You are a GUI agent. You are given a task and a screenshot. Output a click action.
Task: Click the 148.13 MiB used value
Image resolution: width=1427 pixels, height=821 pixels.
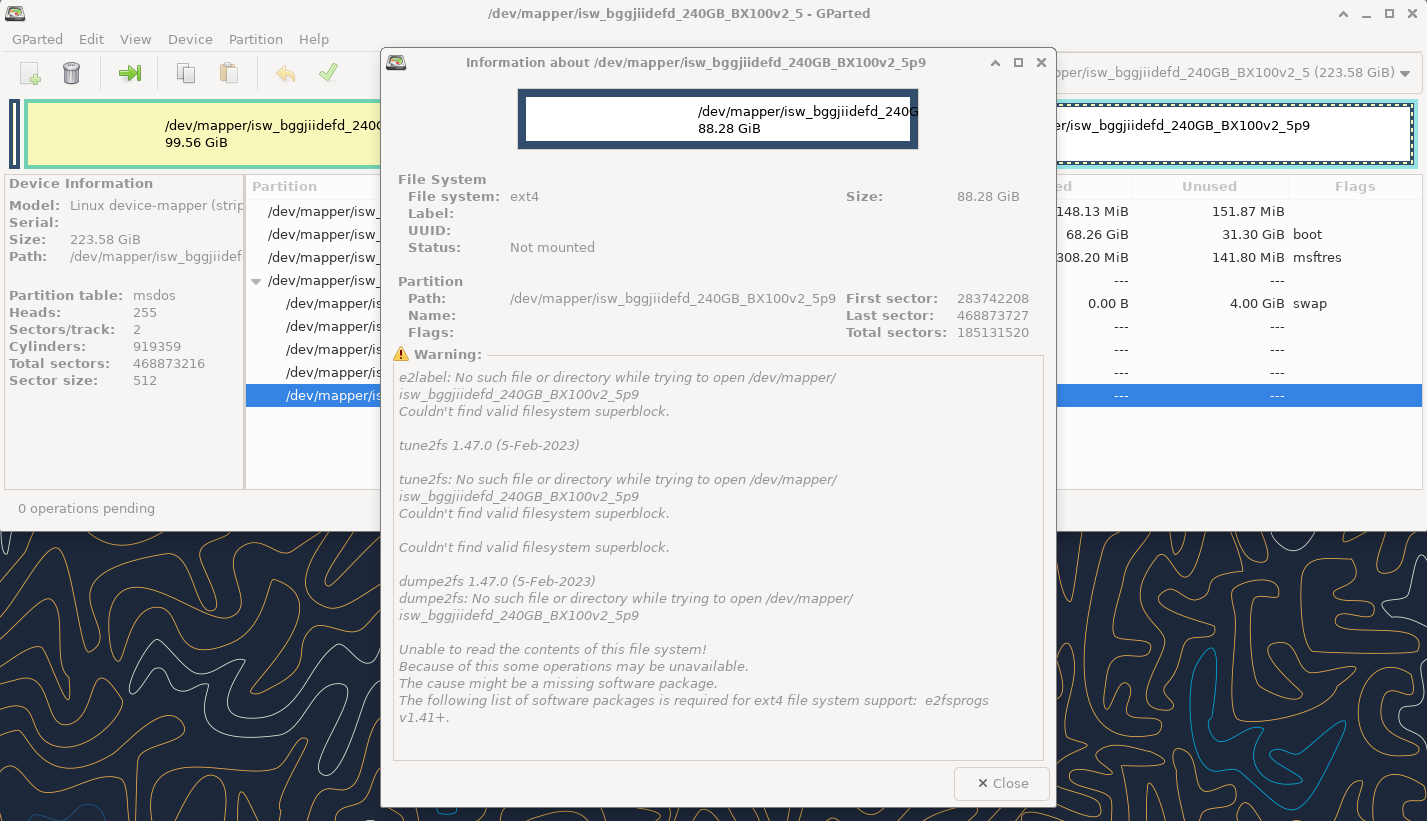tap(1092, 212)
